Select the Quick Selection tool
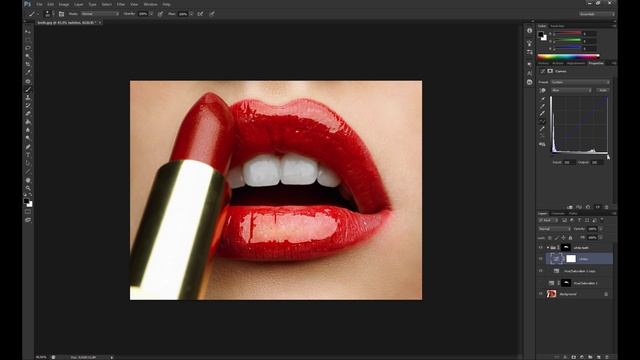 [x=28, y=56]
